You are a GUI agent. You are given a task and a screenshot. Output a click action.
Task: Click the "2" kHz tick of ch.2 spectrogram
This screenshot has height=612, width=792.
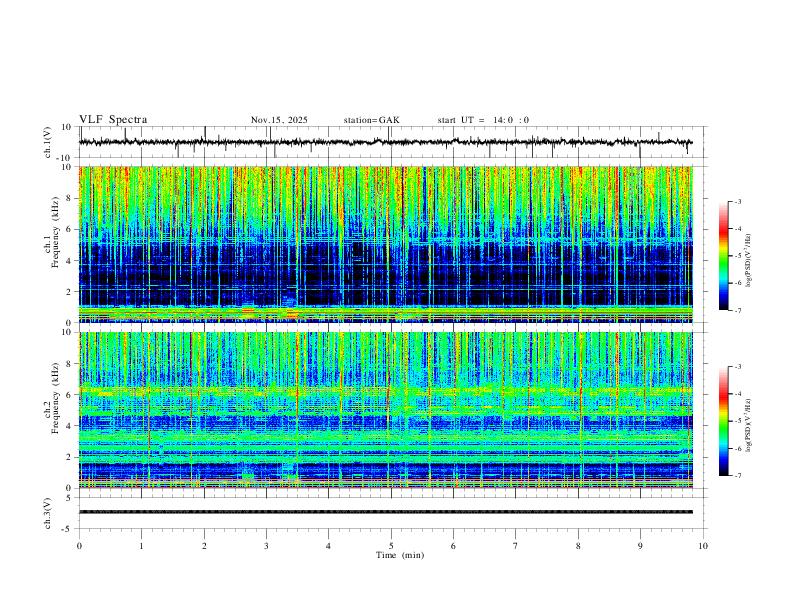pos(69,457)
